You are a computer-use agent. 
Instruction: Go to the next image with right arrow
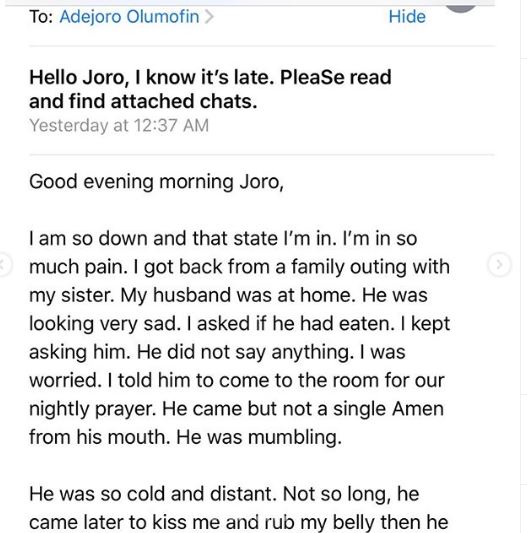coord(499,264)
